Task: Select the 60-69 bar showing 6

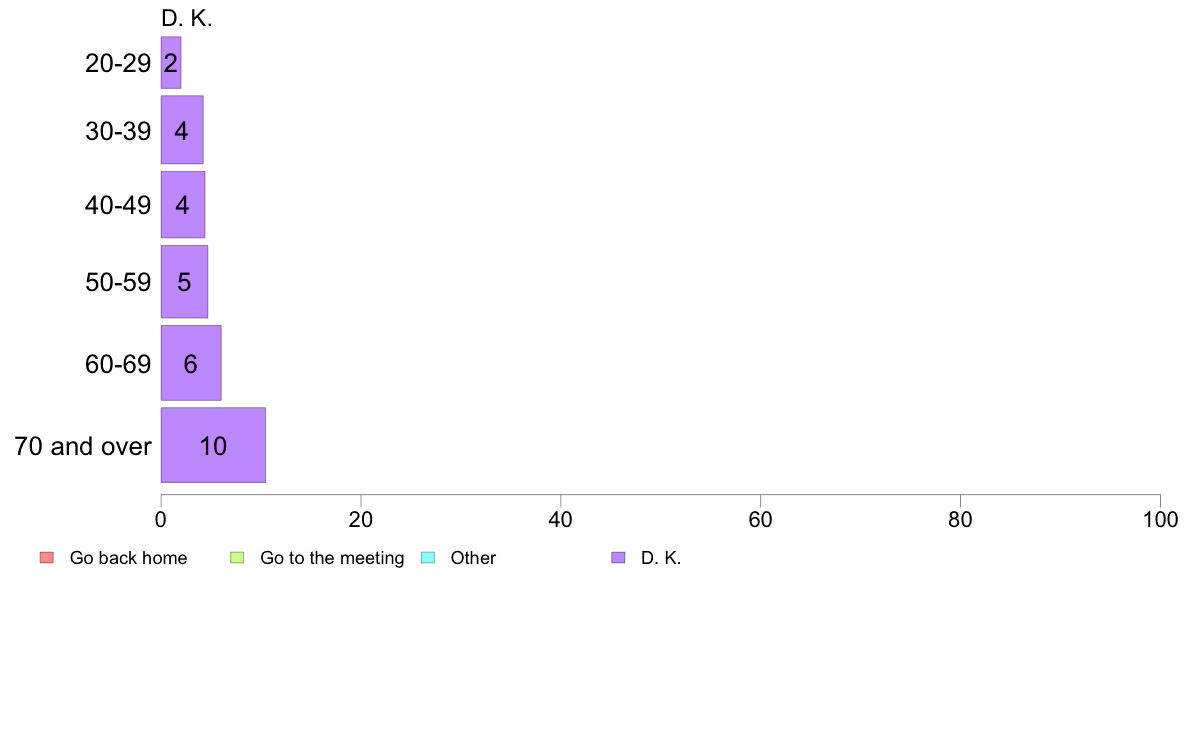Action: coord(191,363)
